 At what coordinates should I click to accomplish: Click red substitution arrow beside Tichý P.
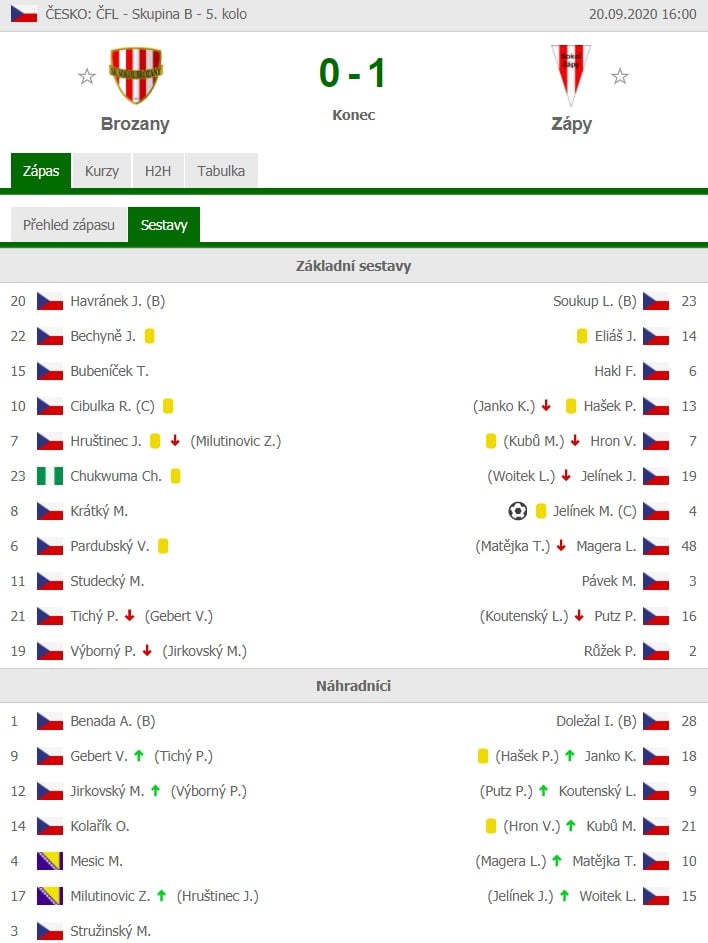click(129, 616)
